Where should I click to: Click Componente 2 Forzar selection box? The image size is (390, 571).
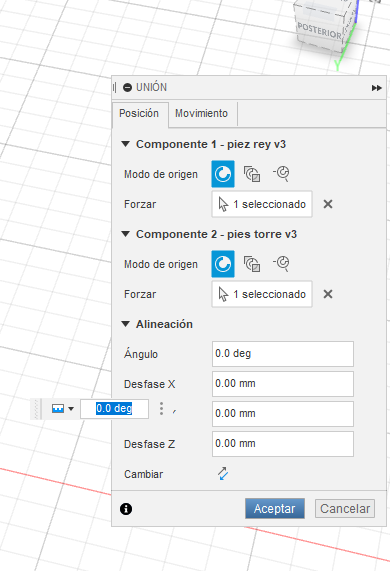[x=262, y=294]
